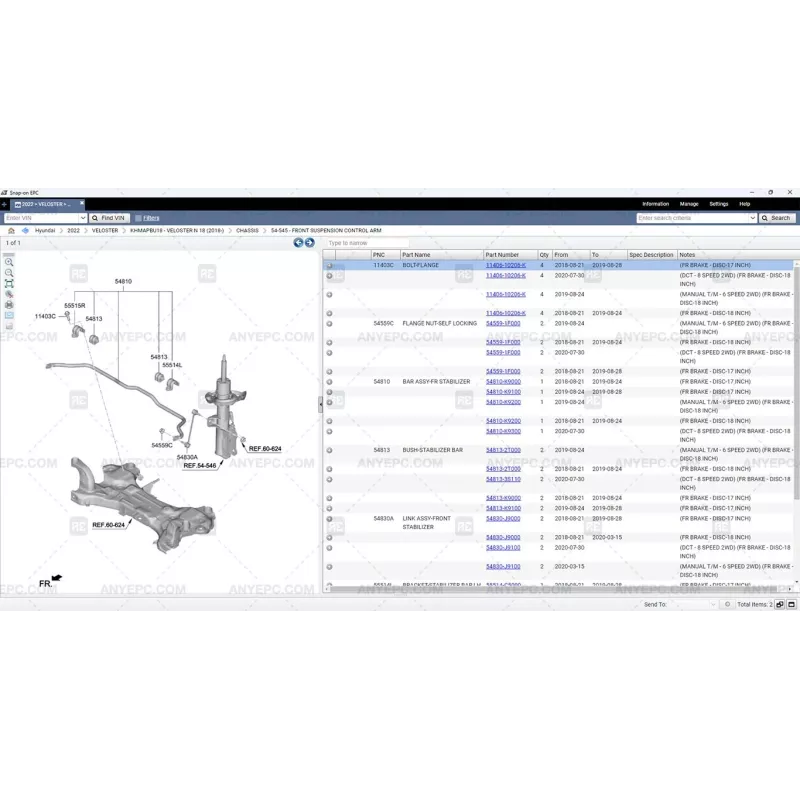Viewport: 800px width, 800px height.
Task: Enable the Filters checkbox
Action: [x=136, y=217]
